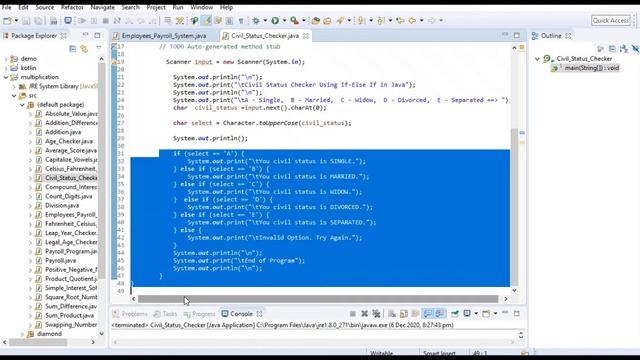This screenshot has width=640, height=360.
Task: Remove Launch with console X icon
Action: [364, 313]
